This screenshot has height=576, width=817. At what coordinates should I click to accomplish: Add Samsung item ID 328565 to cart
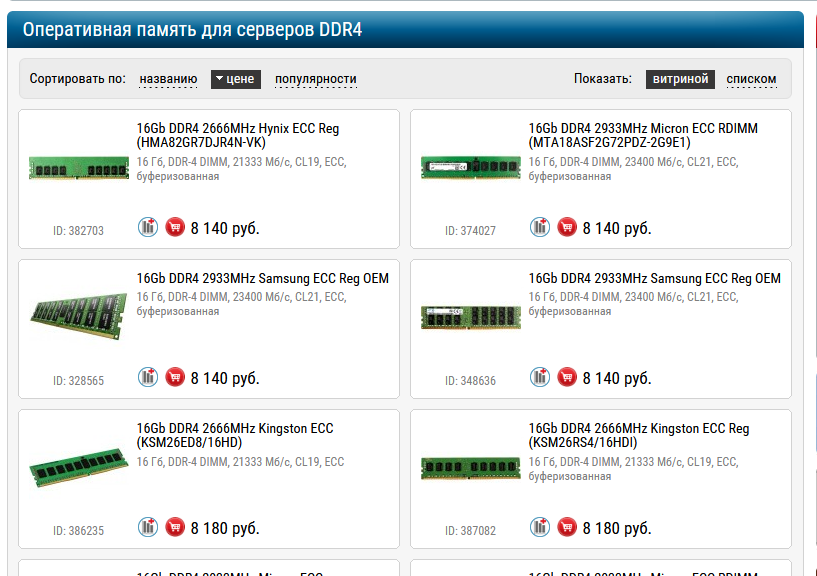(x=175, y=377)
